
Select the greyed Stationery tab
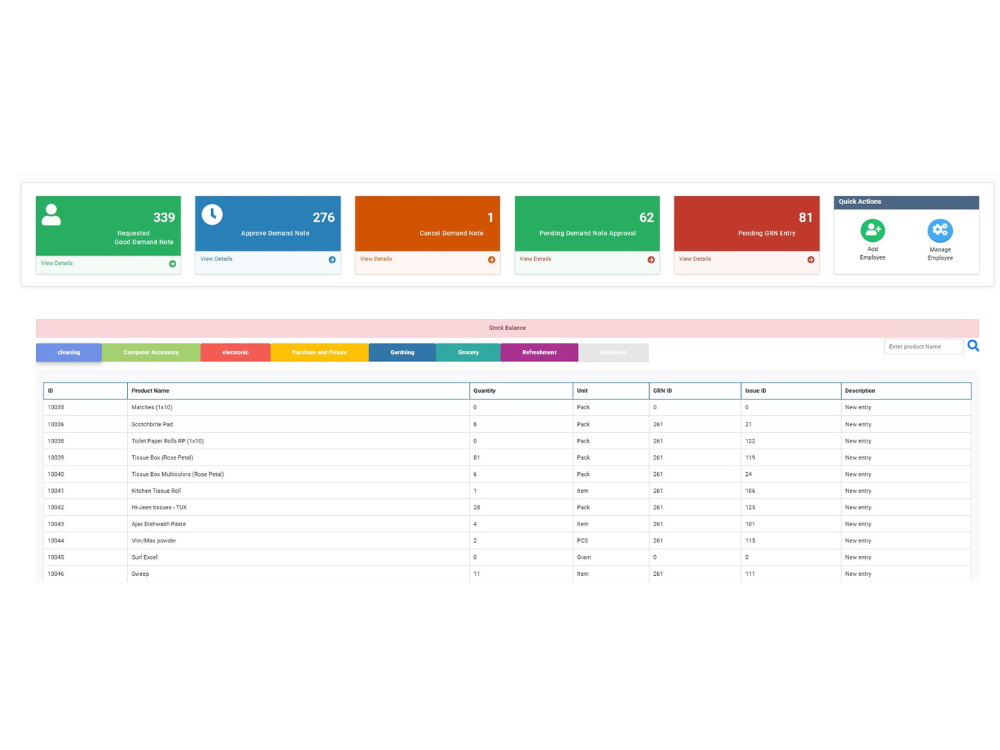614,352
